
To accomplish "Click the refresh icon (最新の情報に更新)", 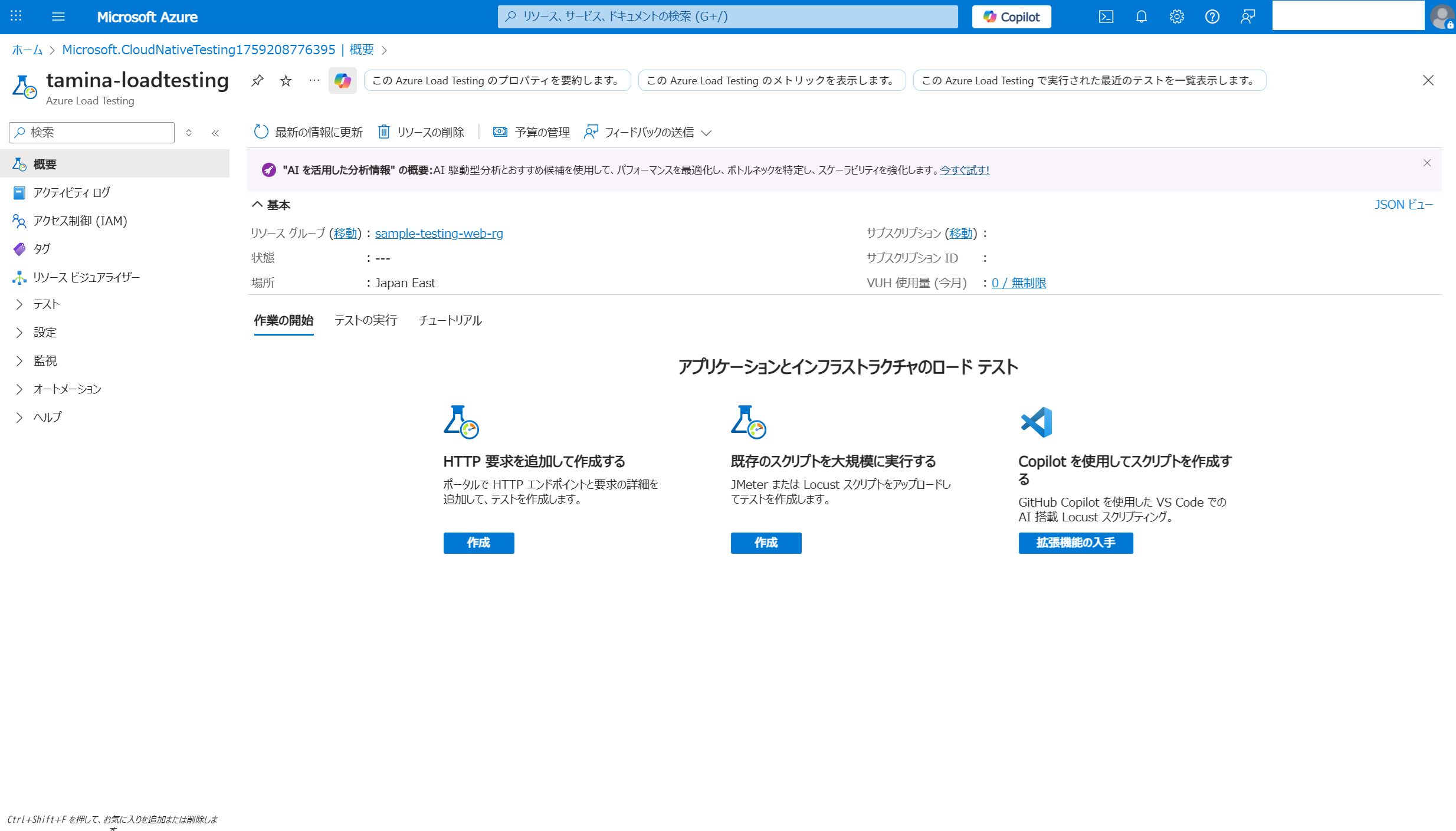I will pyautogui.click(x=261, y=132).
